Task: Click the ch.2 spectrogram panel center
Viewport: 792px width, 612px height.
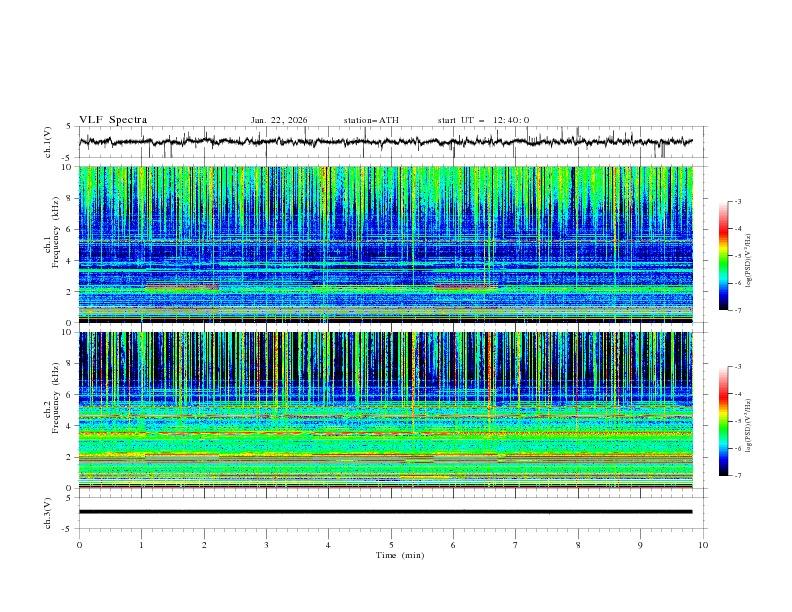Action: [391, 410]
